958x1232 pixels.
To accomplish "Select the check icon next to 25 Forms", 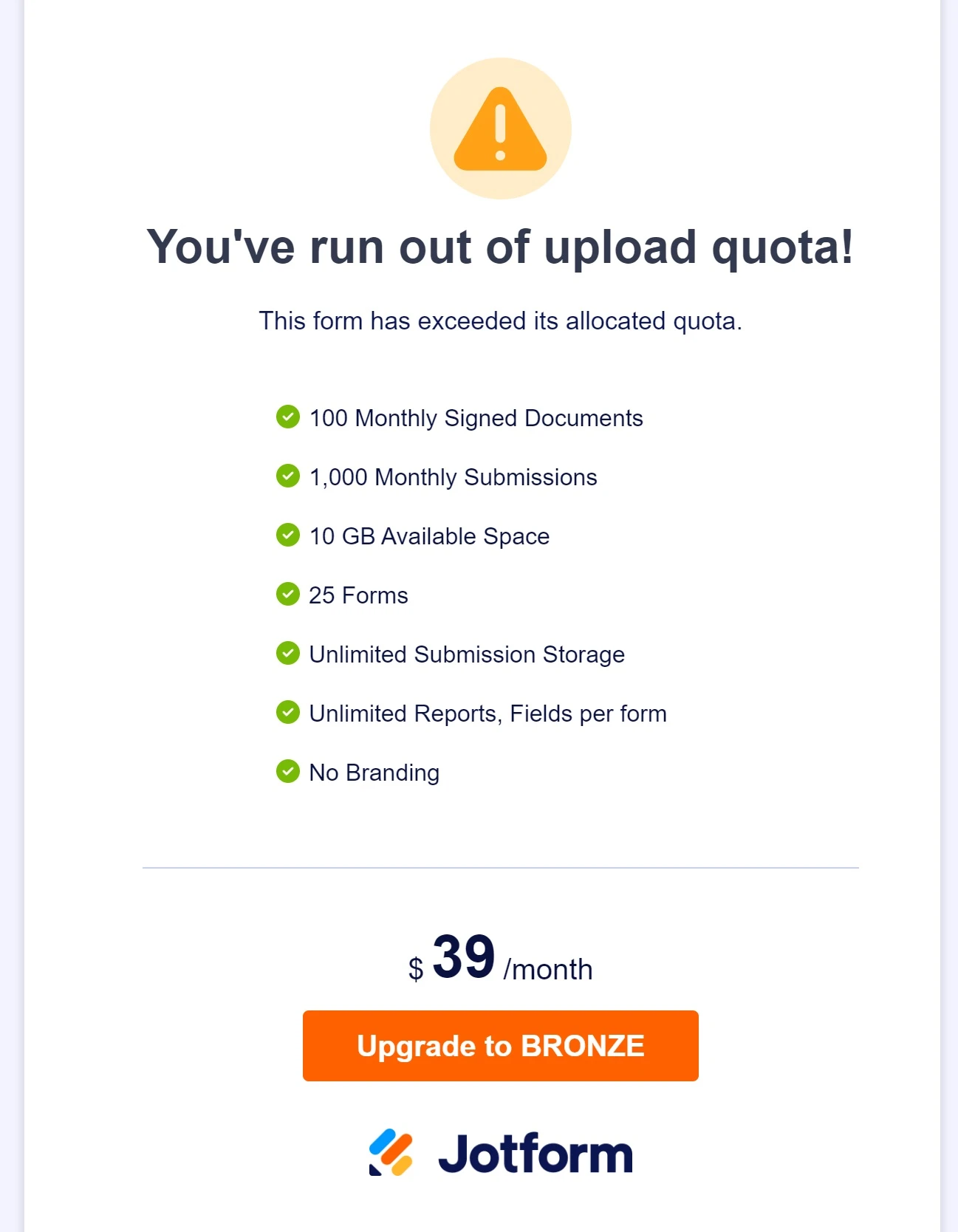I will pyautogui.click(x=288, y=595).
